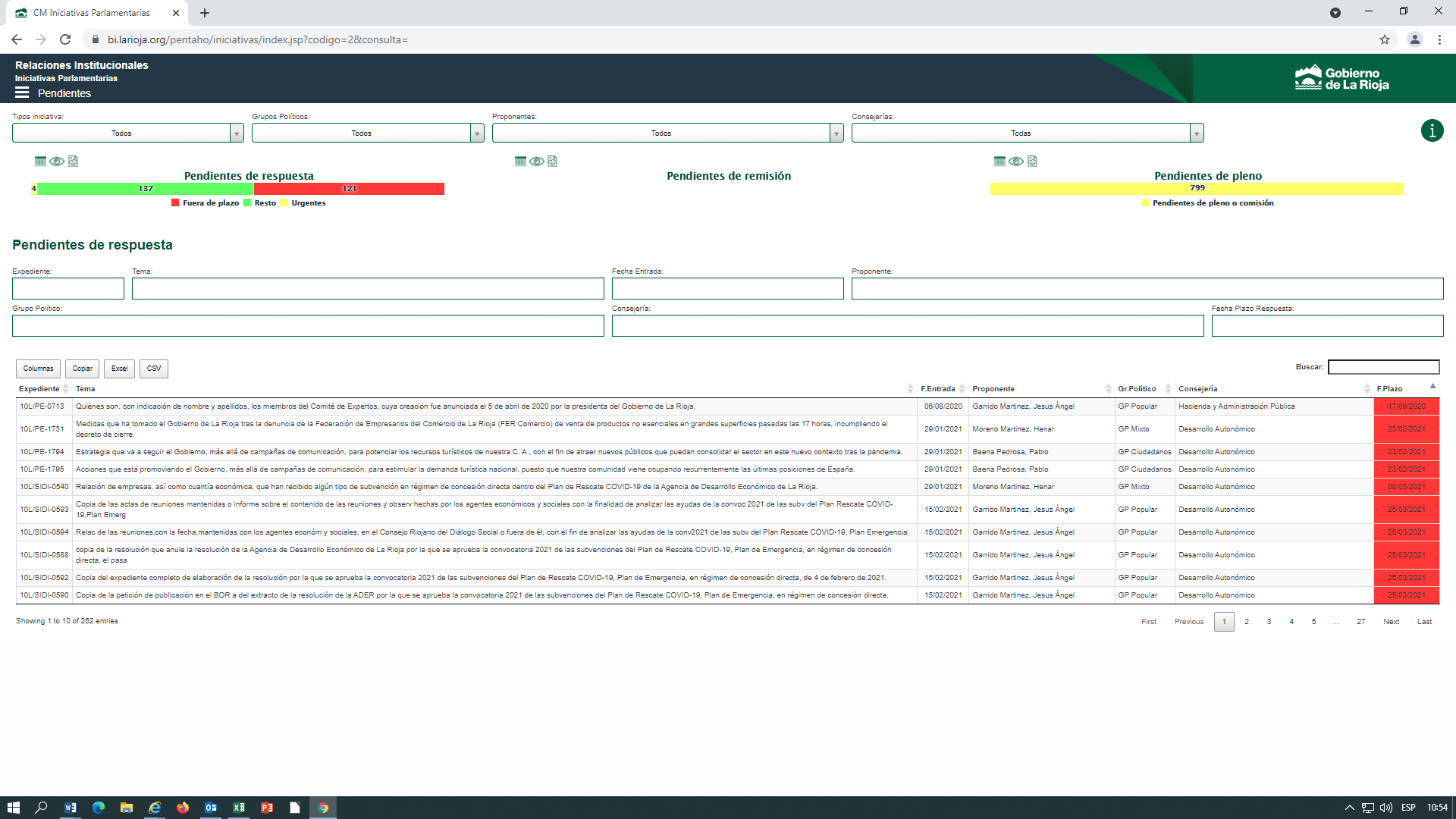1456x819 pixels.
Task: Go to results page 2
Action: tap(1247, 622)
